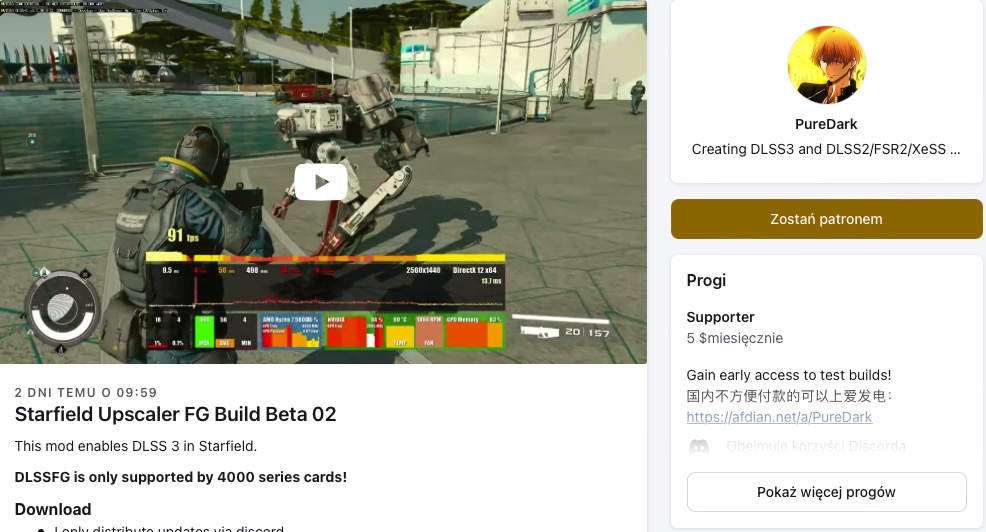
Task: Open Starfield Upscaler FG Build Beta 02 post
Action: [x=175, y=414]
